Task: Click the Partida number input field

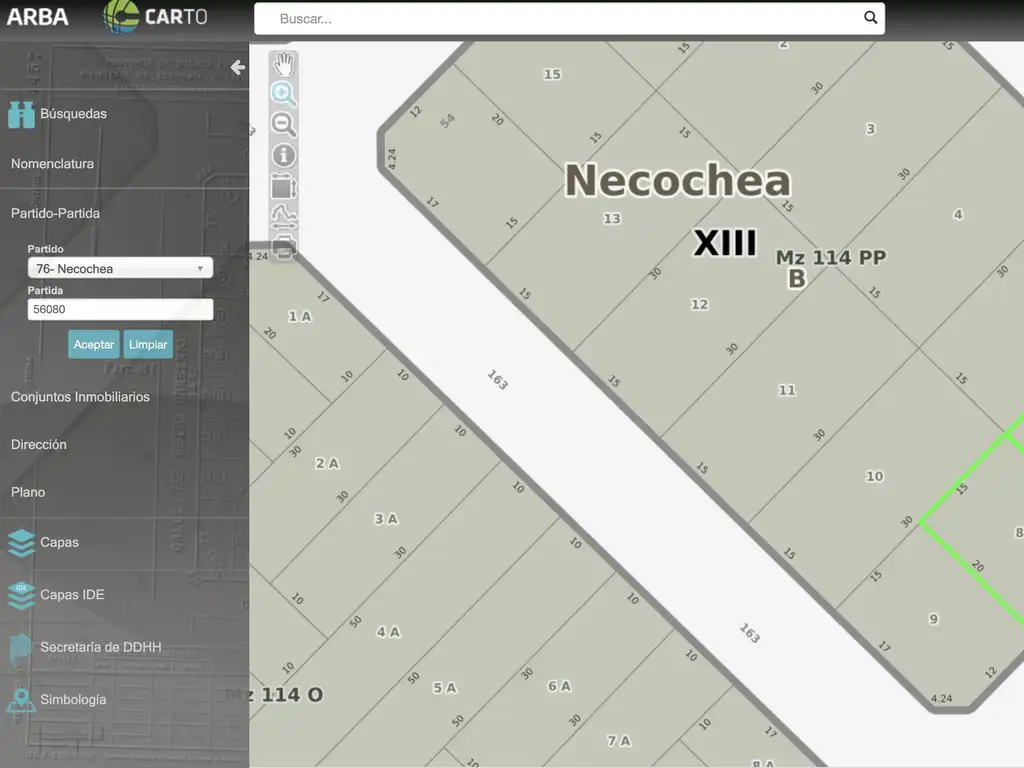Action: coord(120,310)
